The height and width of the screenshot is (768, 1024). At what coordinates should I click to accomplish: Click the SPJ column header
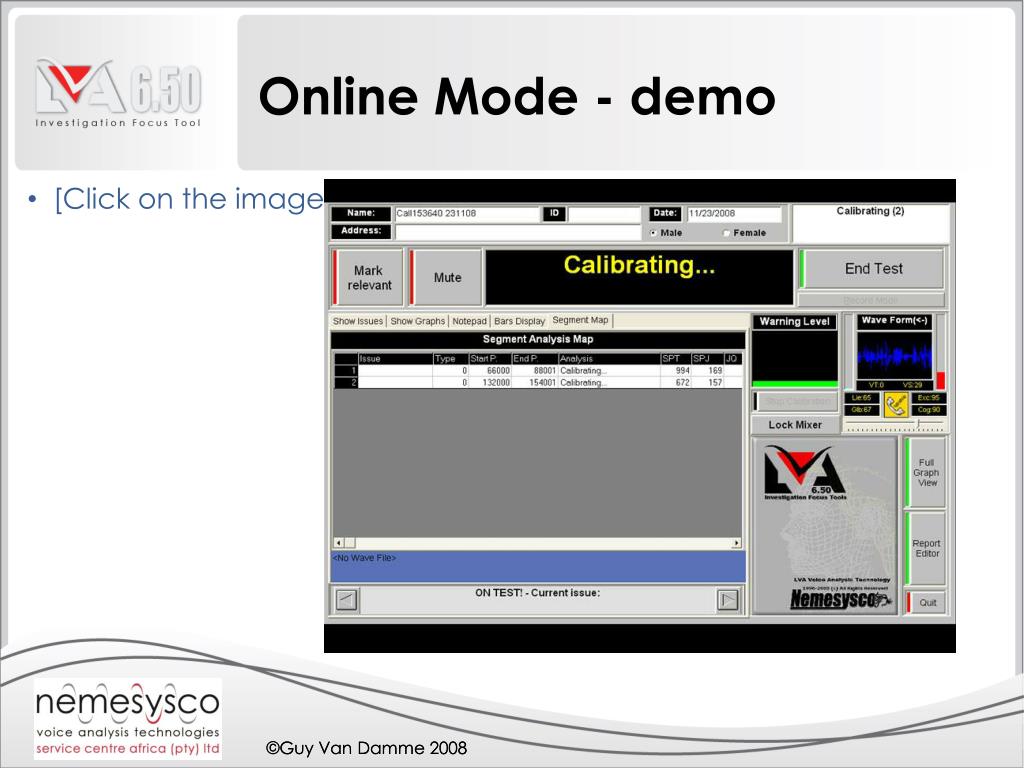click(707, 359)
